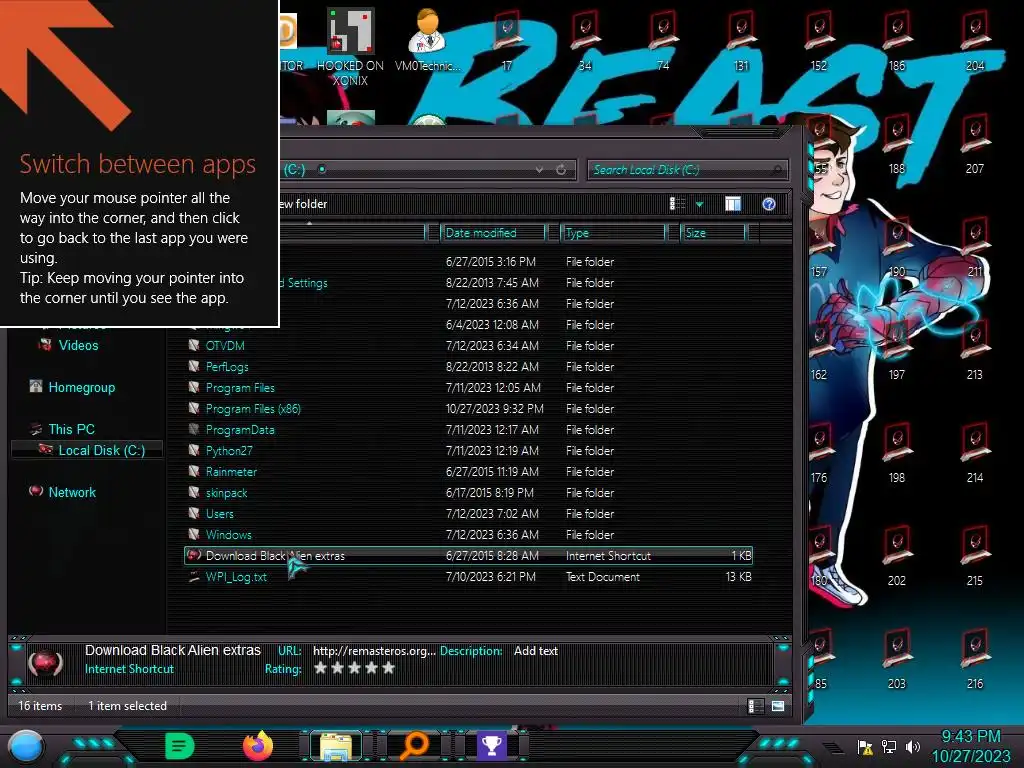Click the change view icon in Explorer
The height and width of the screenshot is (768, 1024).
click(x=677, y=204)
